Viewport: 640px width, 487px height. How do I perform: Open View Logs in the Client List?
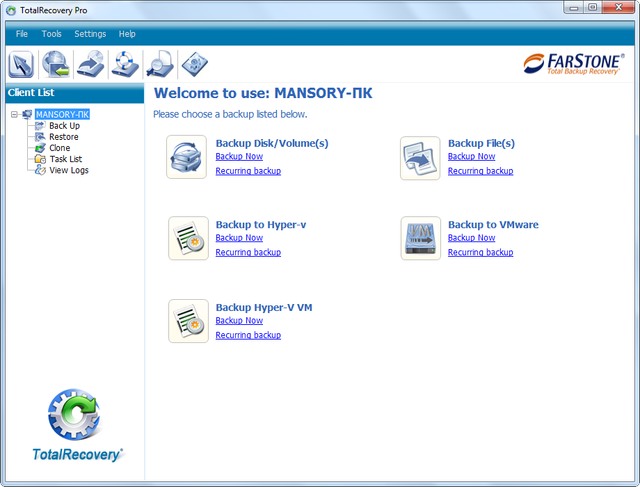click(x=68, y=170)
